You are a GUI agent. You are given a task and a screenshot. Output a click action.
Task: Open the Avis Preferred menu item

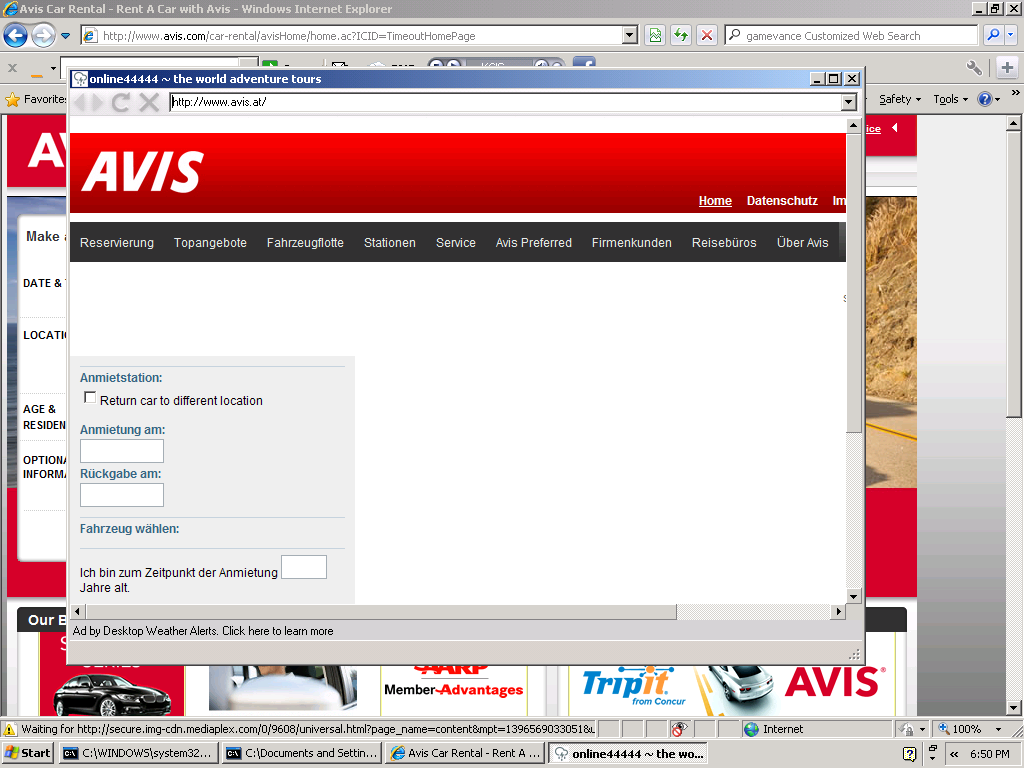[534, 243]
